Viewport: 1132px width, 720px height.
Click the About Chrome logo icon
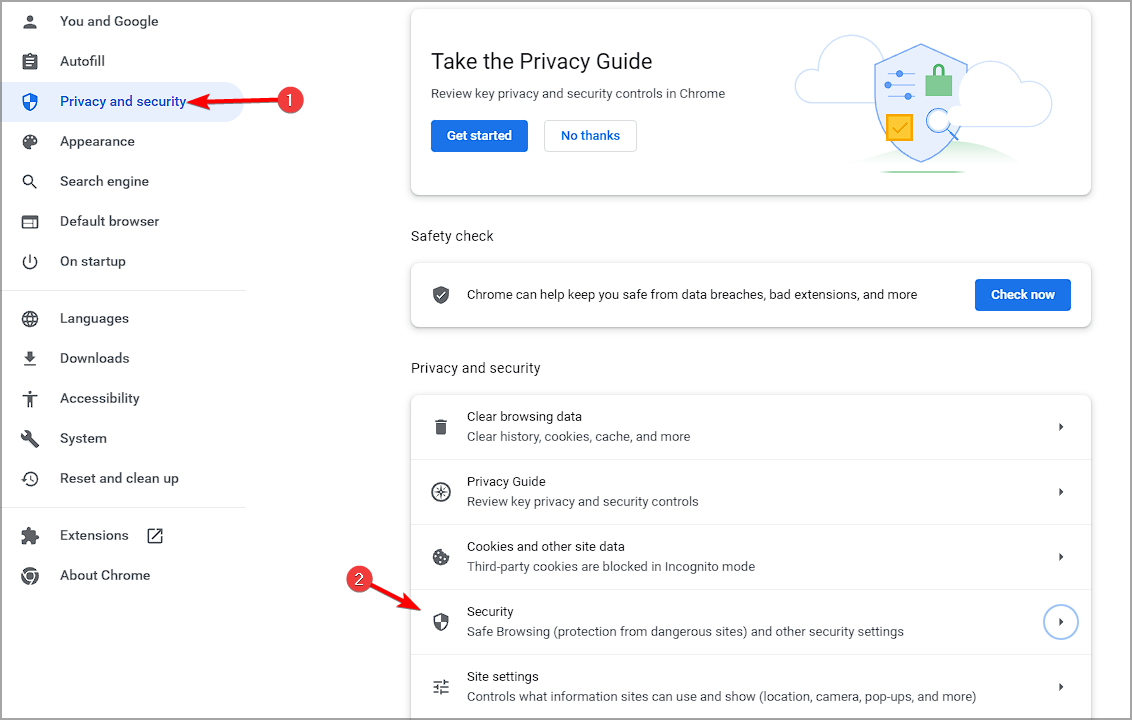point(30,575)
